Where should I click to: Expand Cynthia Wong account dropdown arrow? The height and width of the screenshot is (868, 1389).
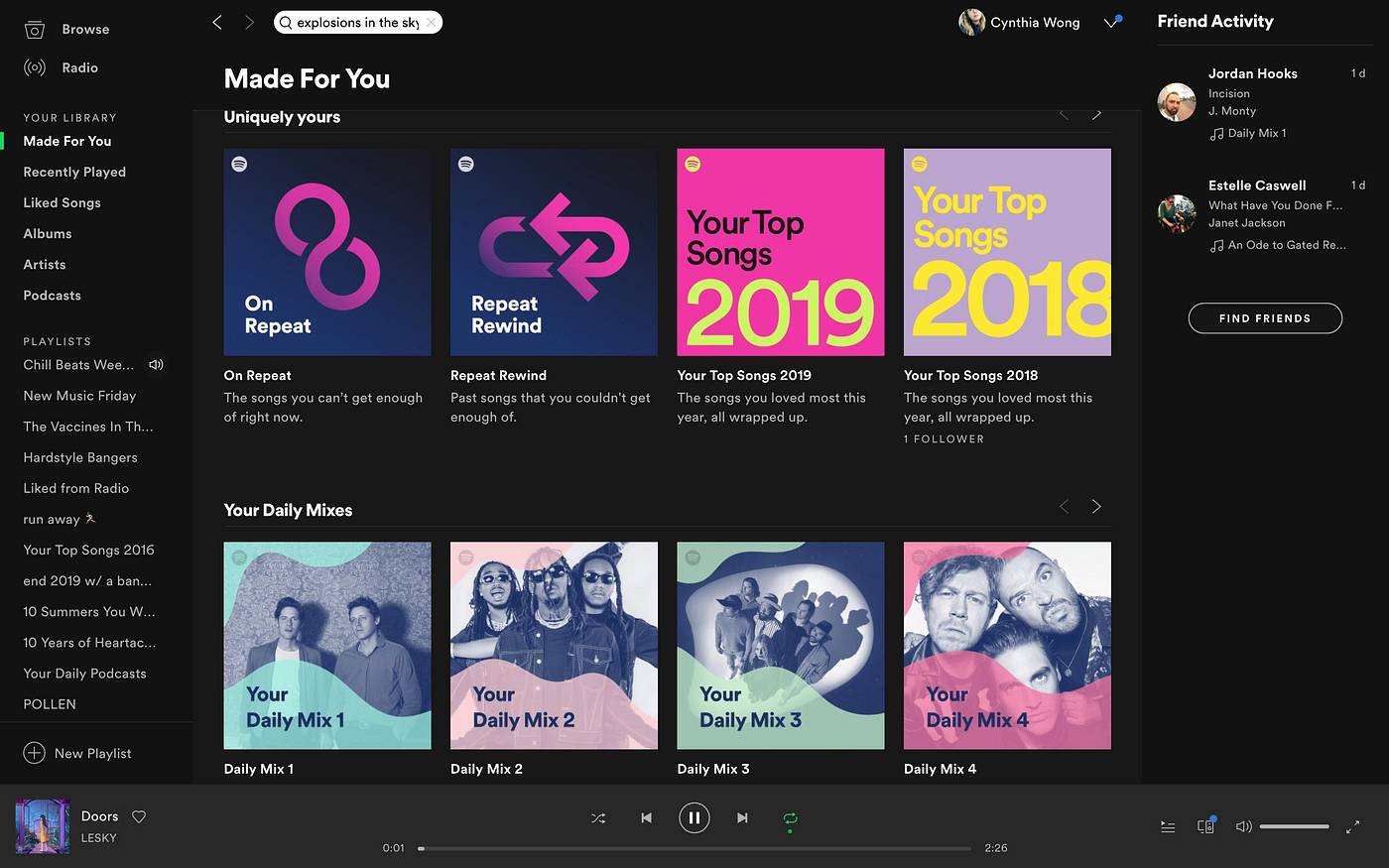(1111, 22)
